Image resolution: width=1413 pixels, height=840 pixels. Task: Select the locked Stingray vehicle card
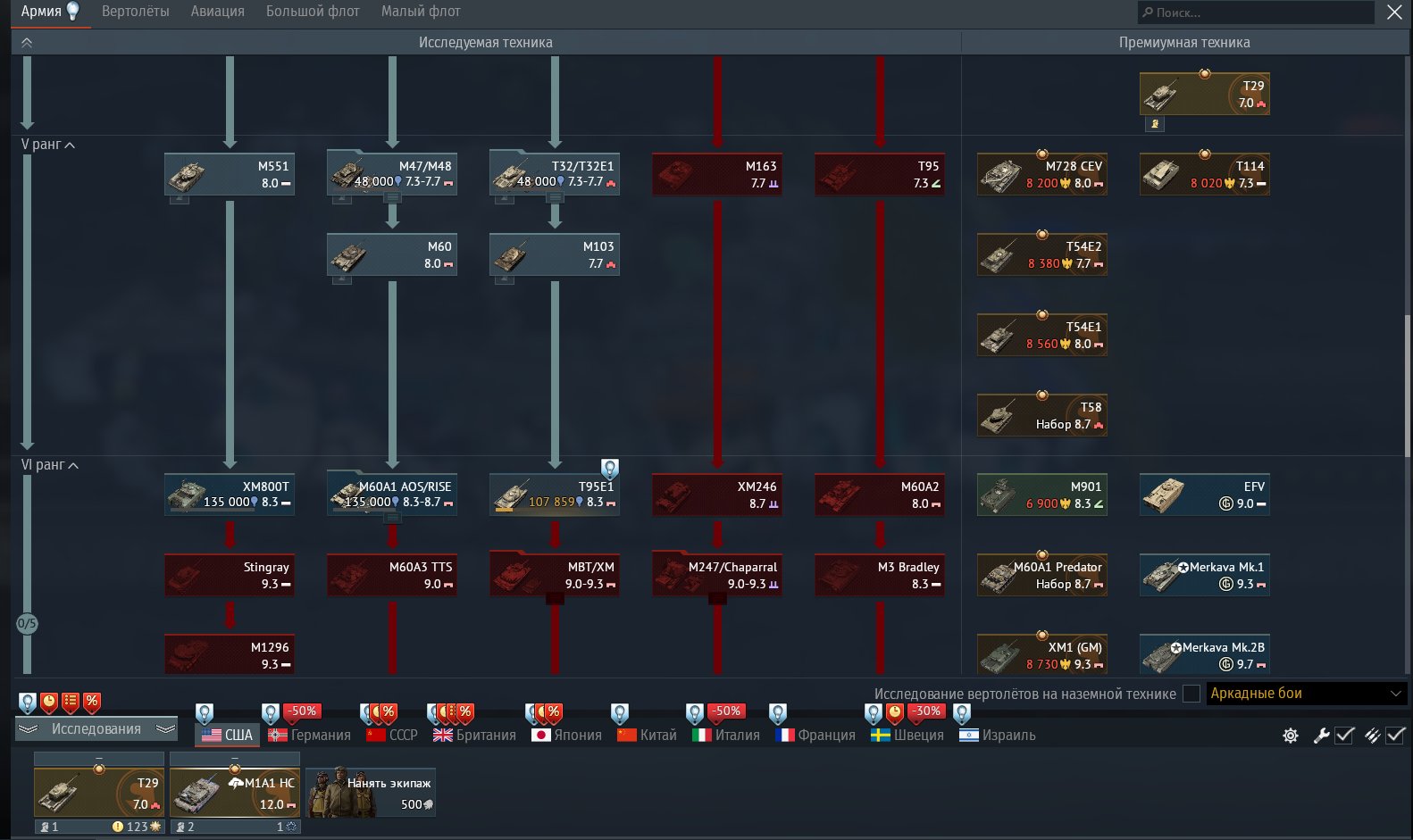click(230, 575)
